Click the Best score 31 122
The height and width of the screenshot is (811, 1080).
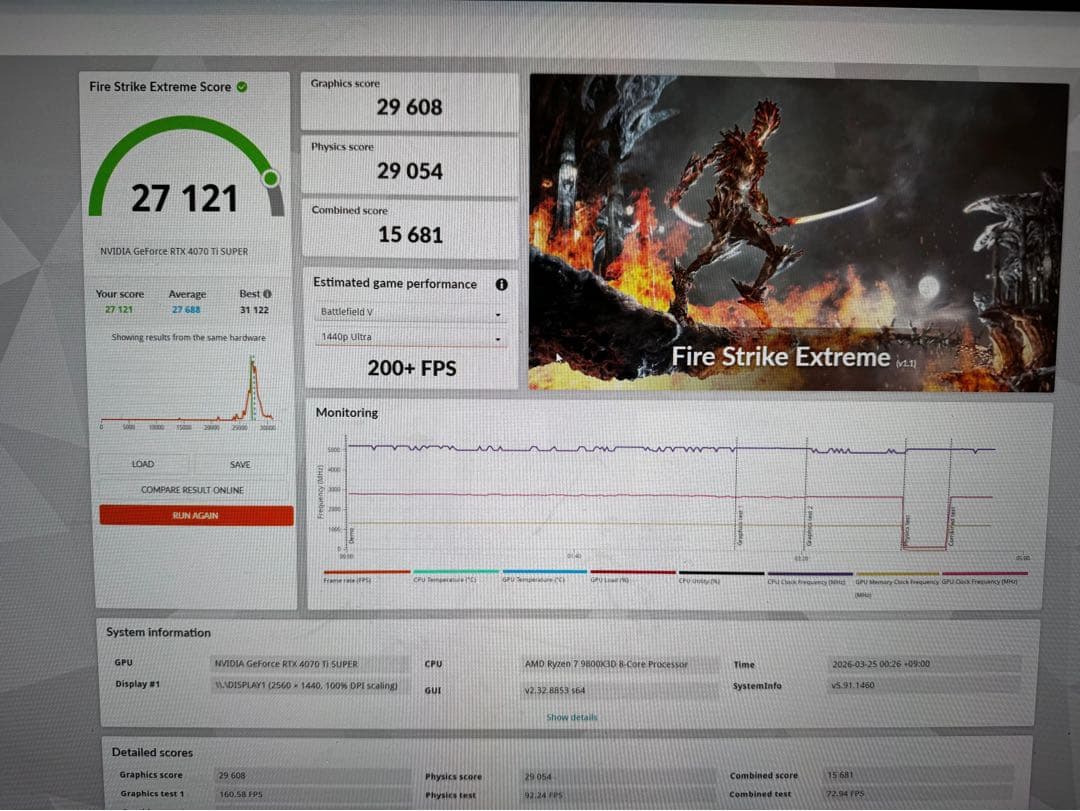254,310
